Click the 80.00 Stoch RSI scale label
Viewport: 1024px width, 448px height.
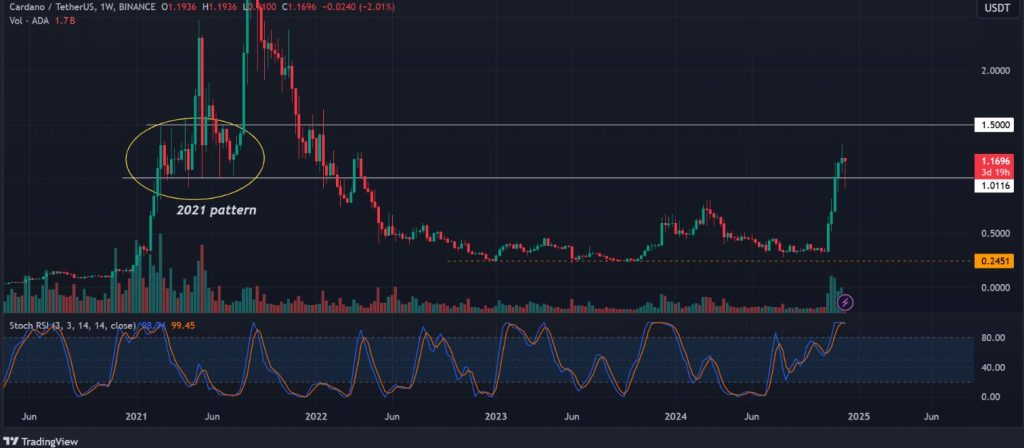tap(992, 338)
